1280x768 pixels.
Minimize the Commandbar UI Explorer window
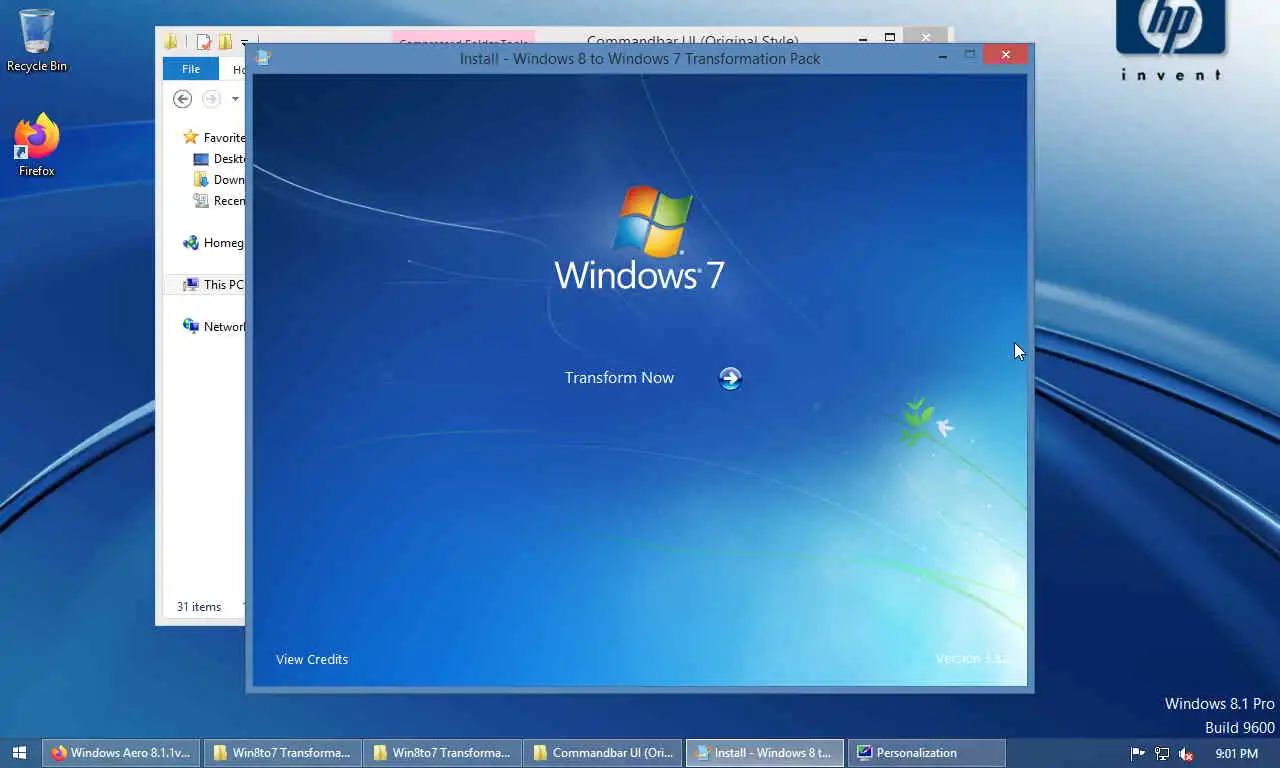coord(863,37)
